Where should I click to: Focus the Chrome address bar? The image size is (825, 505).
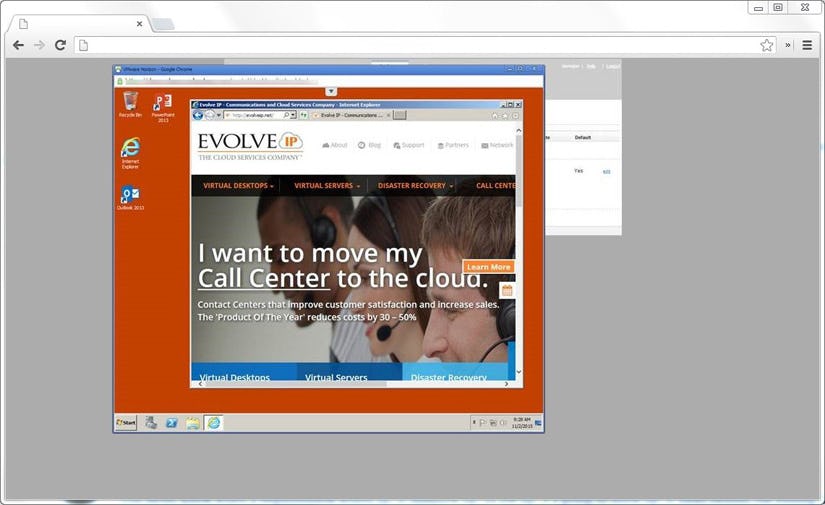424,45
